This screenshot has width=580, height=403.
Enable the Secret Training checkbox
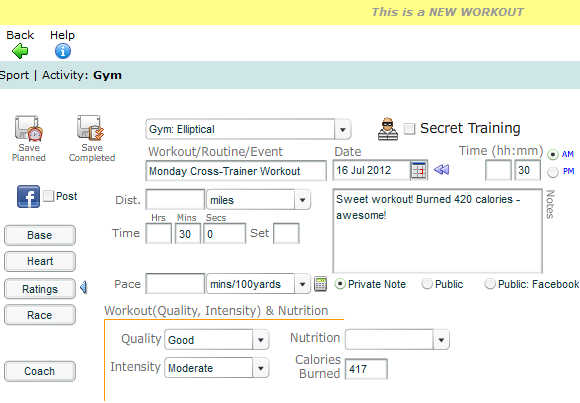click(x=409, y=129)
